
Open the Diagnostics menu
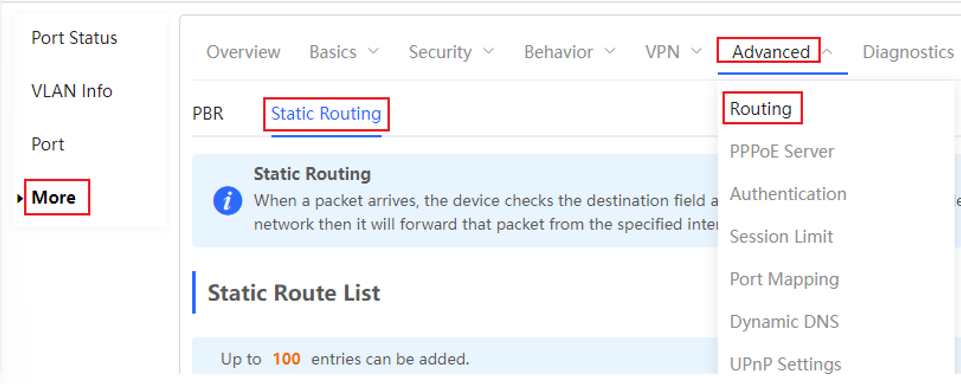pos(908,52)
